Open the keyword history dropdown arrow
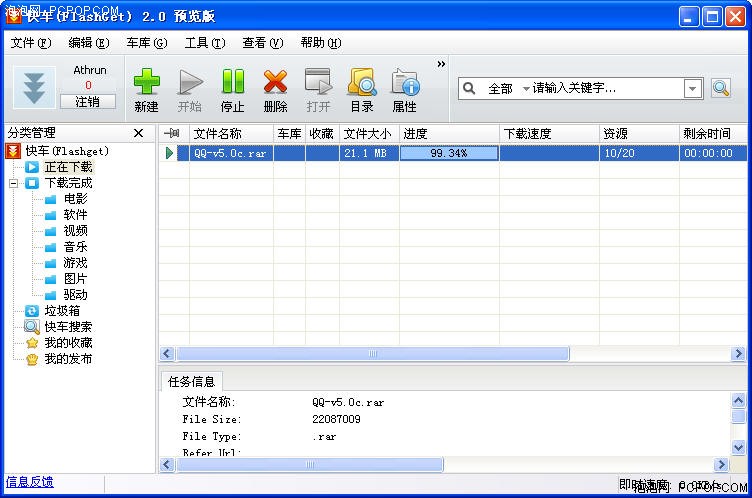This screenshot has width=752, height=498. coord(693,89)
